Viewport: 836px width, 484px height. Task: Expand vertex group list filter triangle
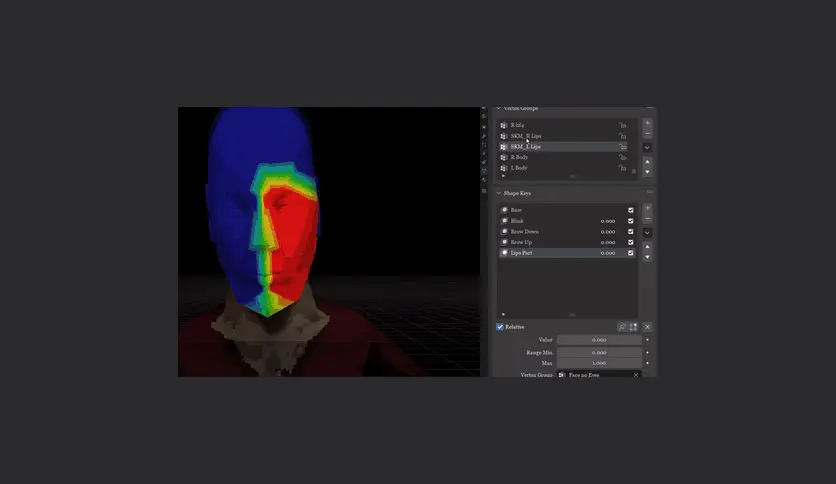503,176
